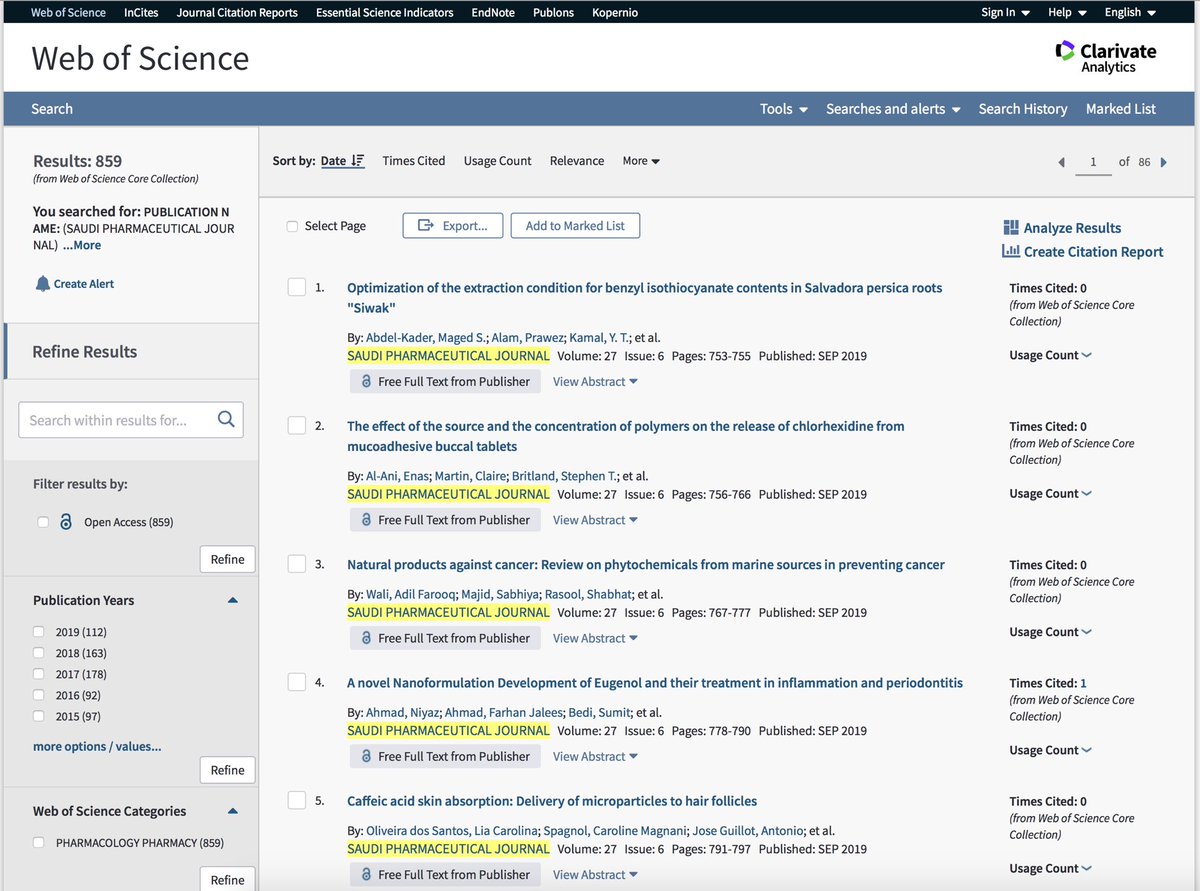
Task: Open the English language dropdown
Action: coord(1130,12)
